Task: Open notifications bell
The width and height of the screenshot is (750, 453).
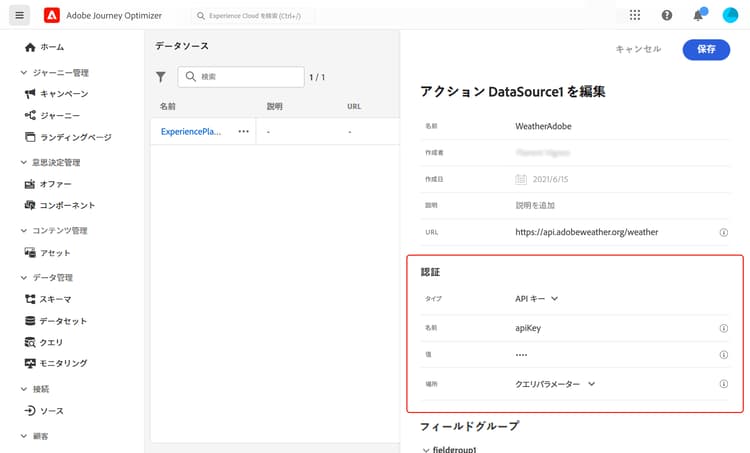Action: pos(698,15)
